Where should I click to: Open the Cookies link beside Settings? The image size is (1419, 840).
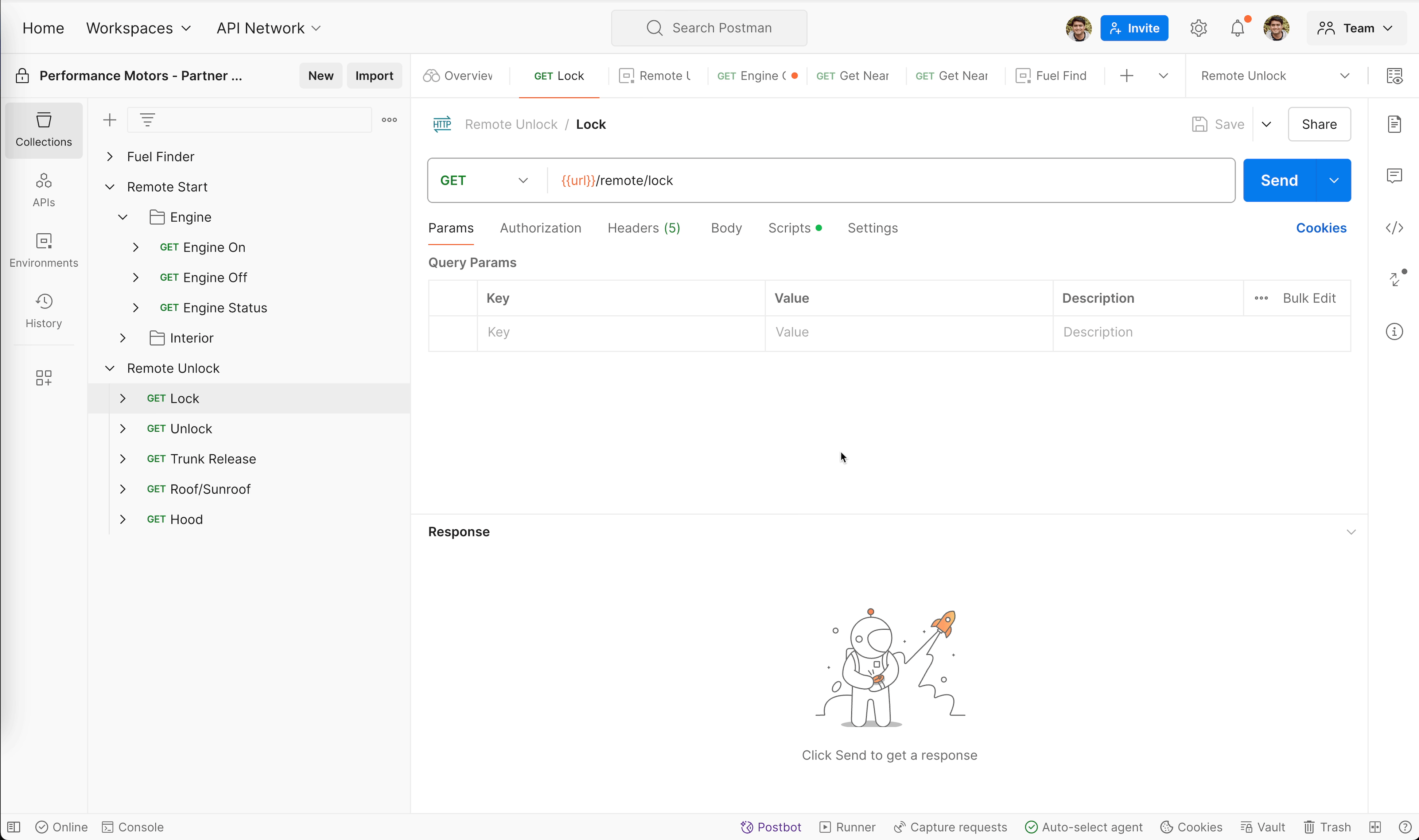(x=1321, y=228)
